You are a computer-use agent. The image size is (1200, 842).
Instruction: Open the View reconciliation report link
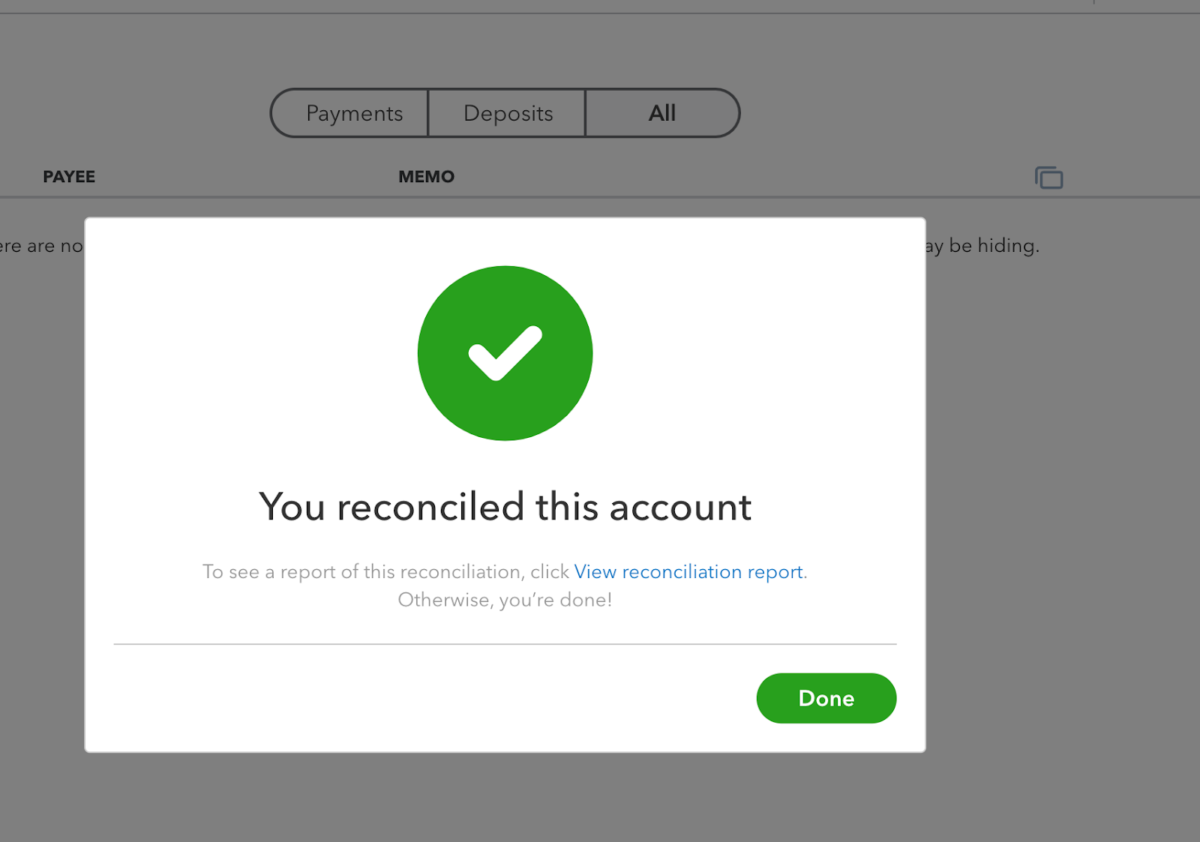tap(688, 571)
